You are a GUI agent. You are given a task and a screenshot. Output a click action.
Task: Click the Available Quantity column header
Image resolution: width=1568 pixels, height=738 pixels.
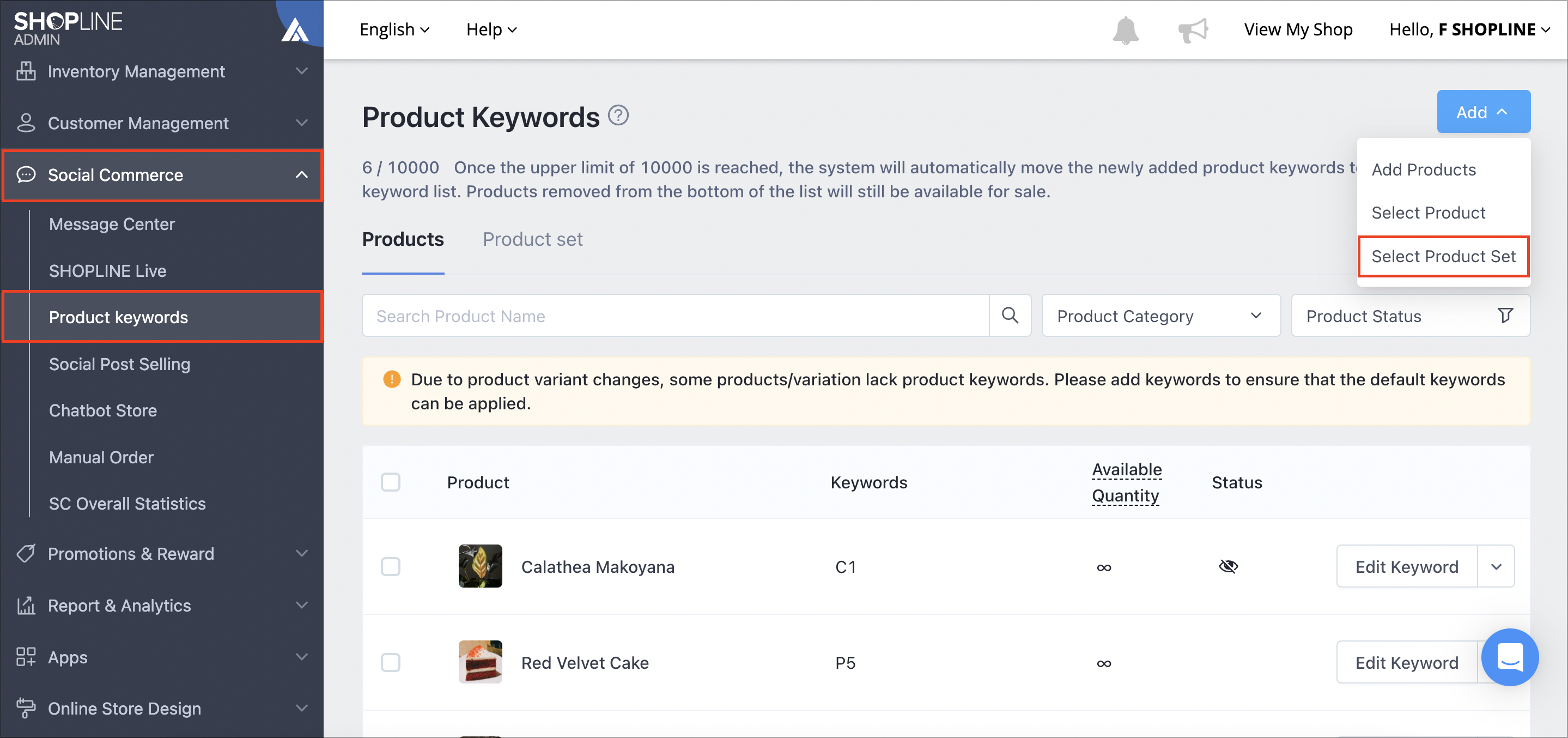1126,482
